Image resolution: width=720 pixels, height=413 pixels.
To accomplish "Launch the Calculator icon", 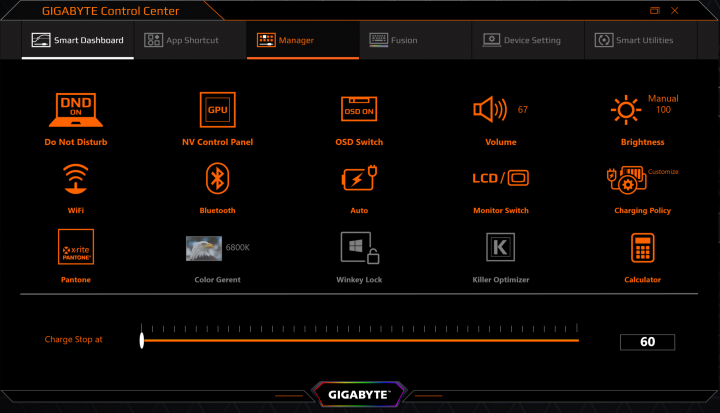I will [642, 248].
